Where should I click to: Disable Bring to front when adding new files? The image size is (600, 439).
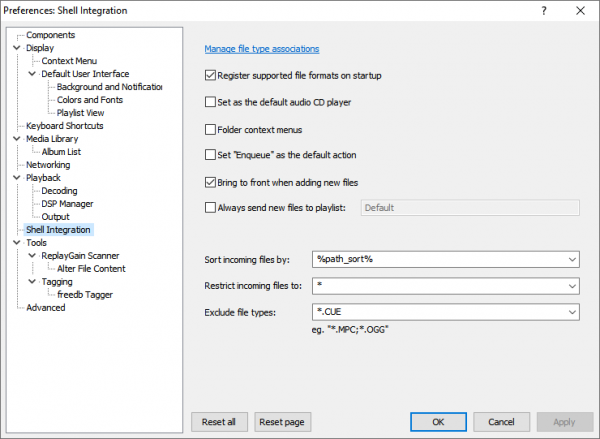click(210, 182)
